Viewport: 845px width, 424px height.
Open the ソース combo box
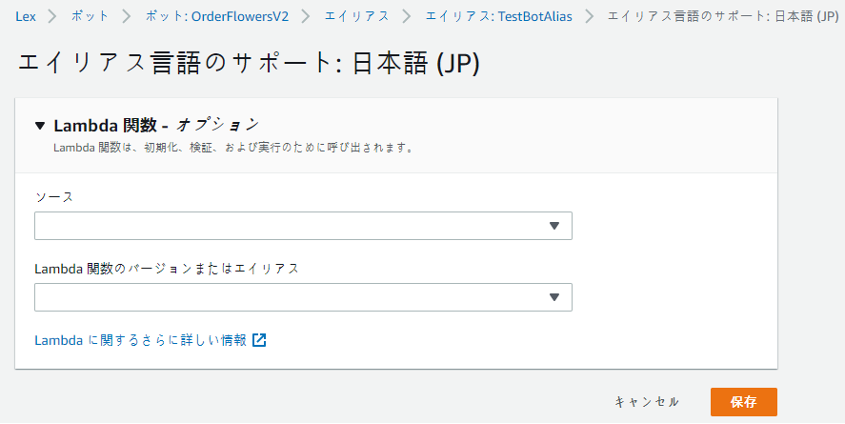(x=303, y=226)
